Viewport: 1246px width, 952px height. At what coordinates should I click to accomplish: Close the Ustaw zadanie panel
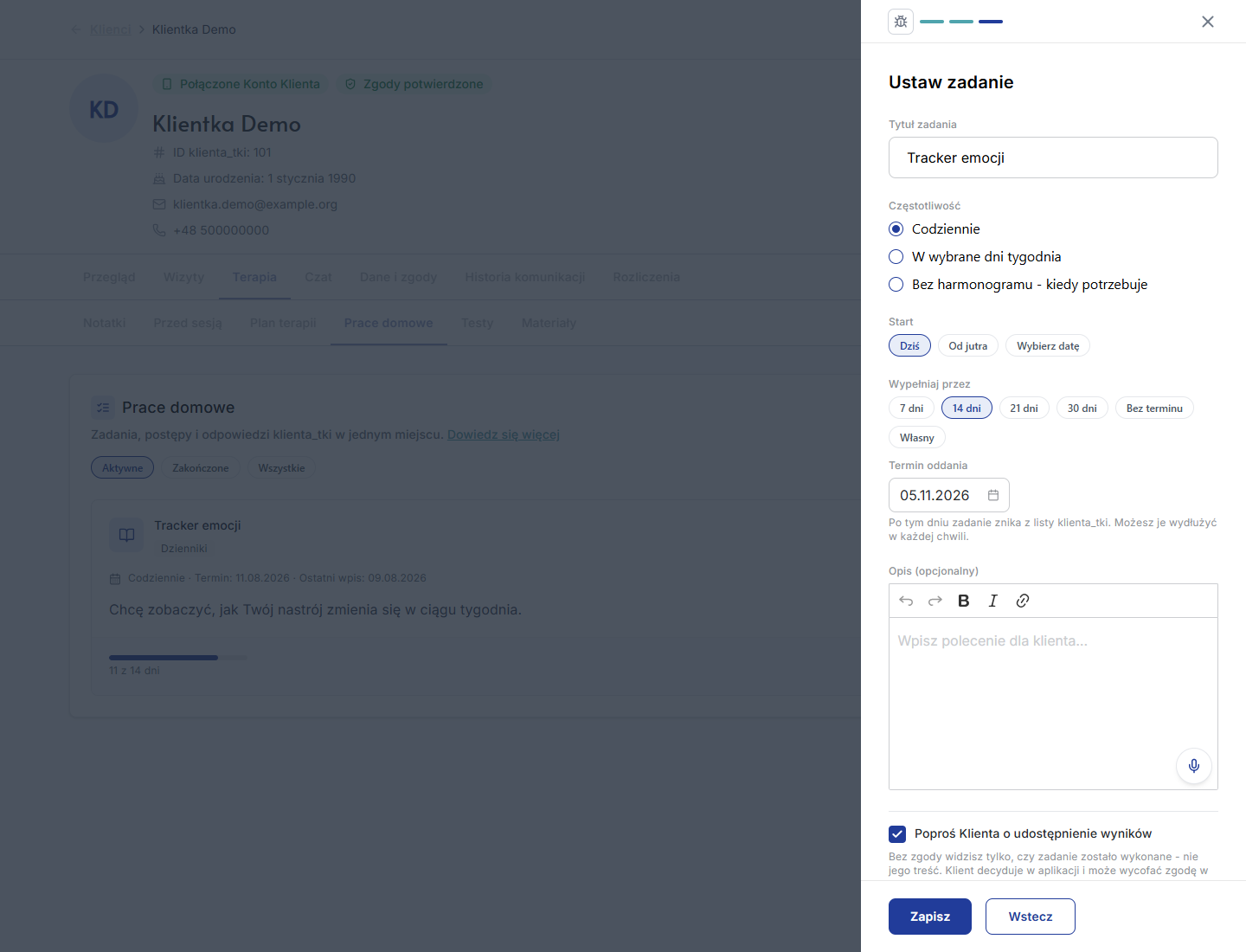click(1208, 22)
